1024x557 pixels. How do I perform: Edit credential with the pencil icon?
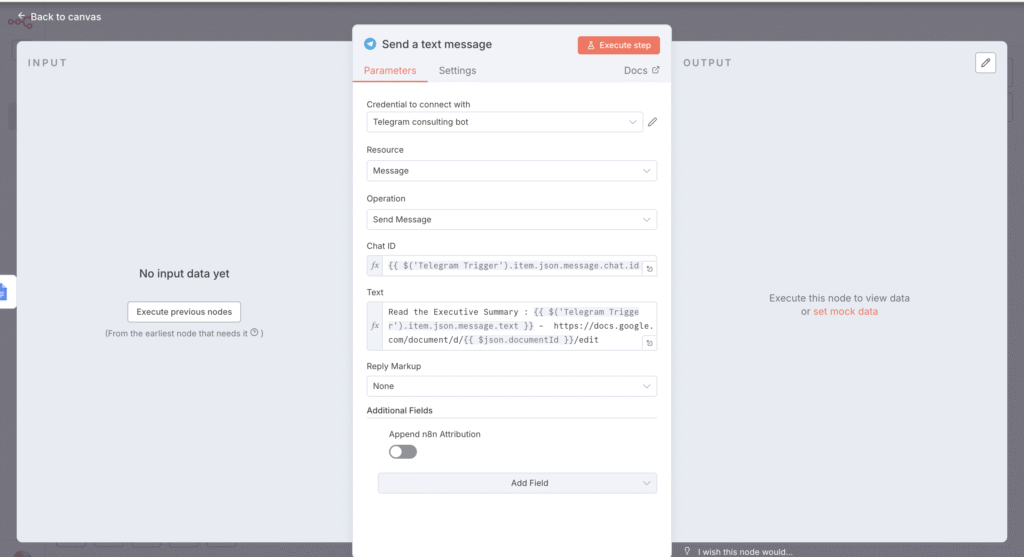click(x=652, y=122)
